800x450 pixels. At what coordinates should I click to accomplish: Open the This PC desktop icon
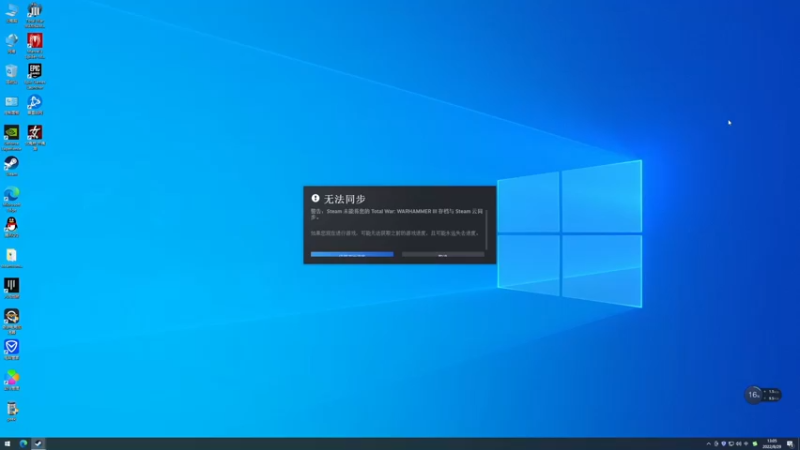pyautogui.click(x=11, y=13)
